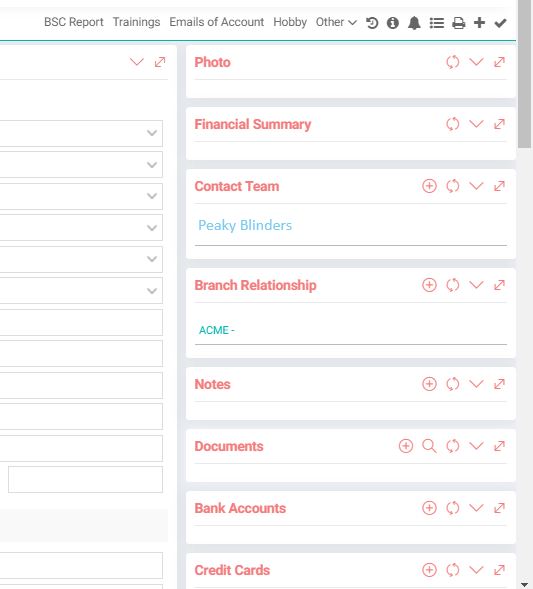Open the ACME branch link
Viewport: 533px width, 589px height.
point(217,330)
